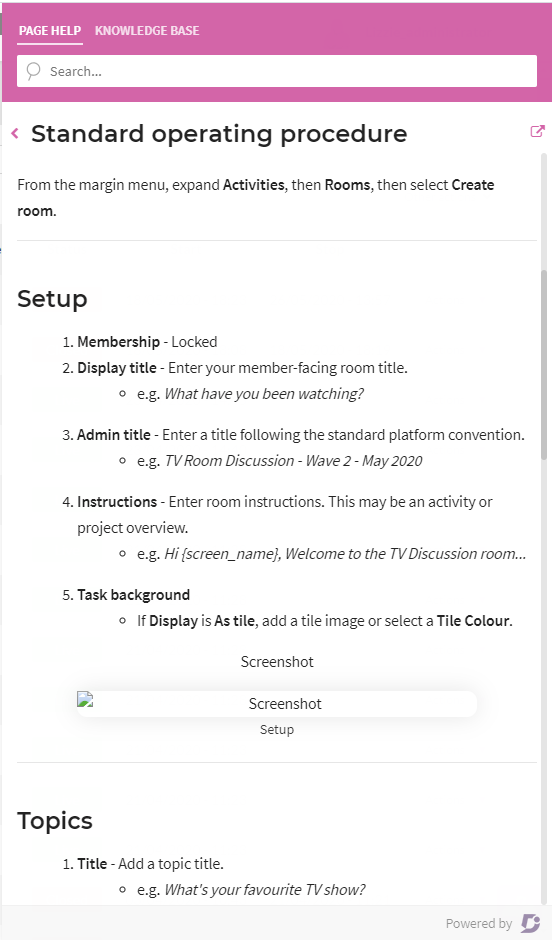Click the broken image icon in Screenshot box
The image size is (552, 947).
pyautogui.click(x=85, y=699)
